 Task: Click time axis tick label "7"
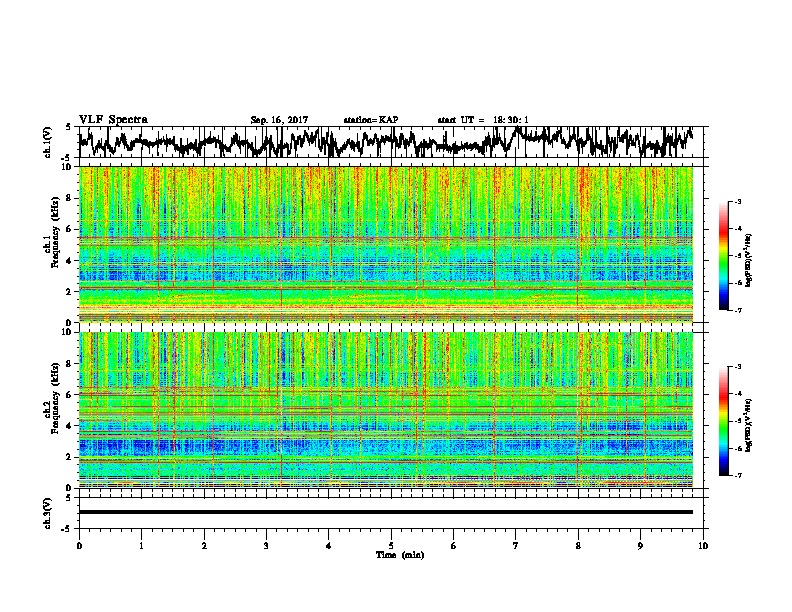click(x=516, y=546)
